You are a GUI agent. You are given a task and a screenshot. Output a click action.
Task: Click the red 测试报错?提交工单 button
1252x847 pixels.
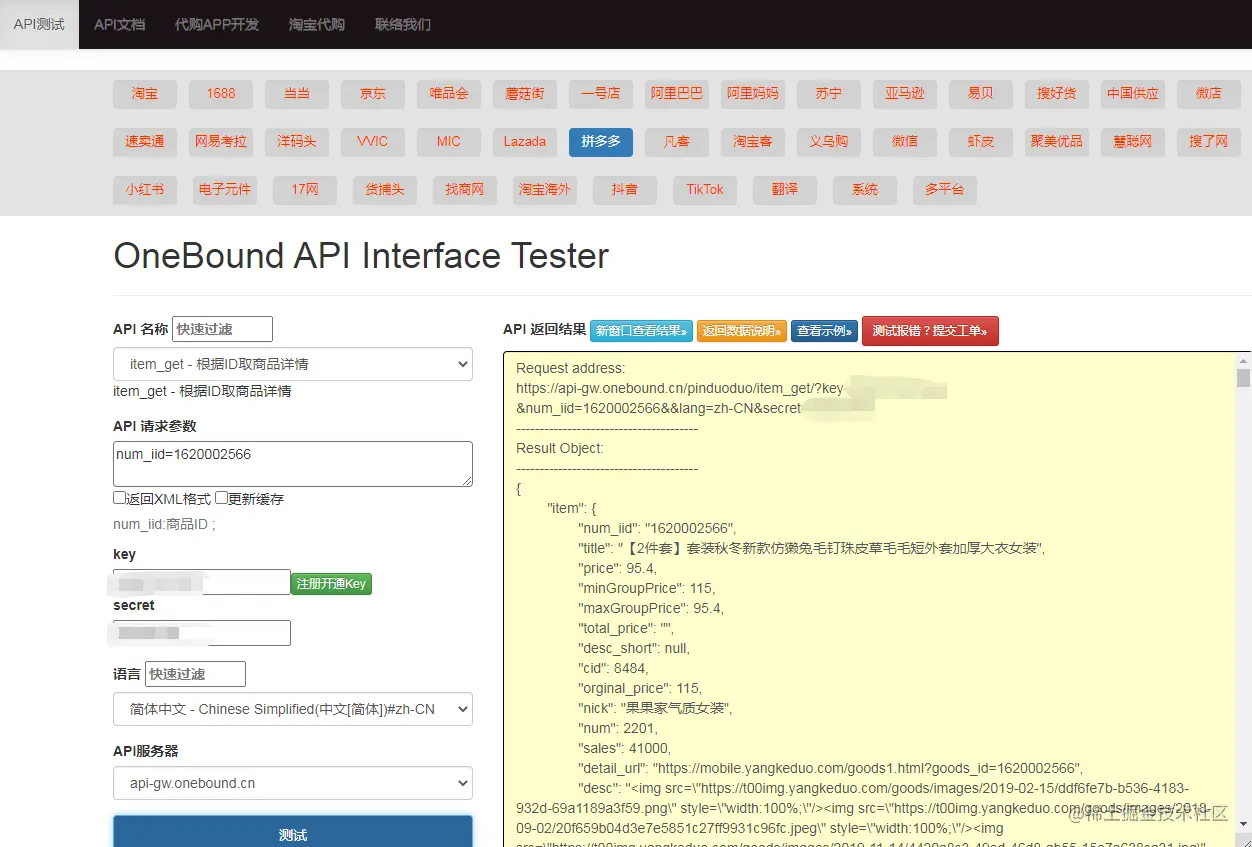(x=930, y=331)
